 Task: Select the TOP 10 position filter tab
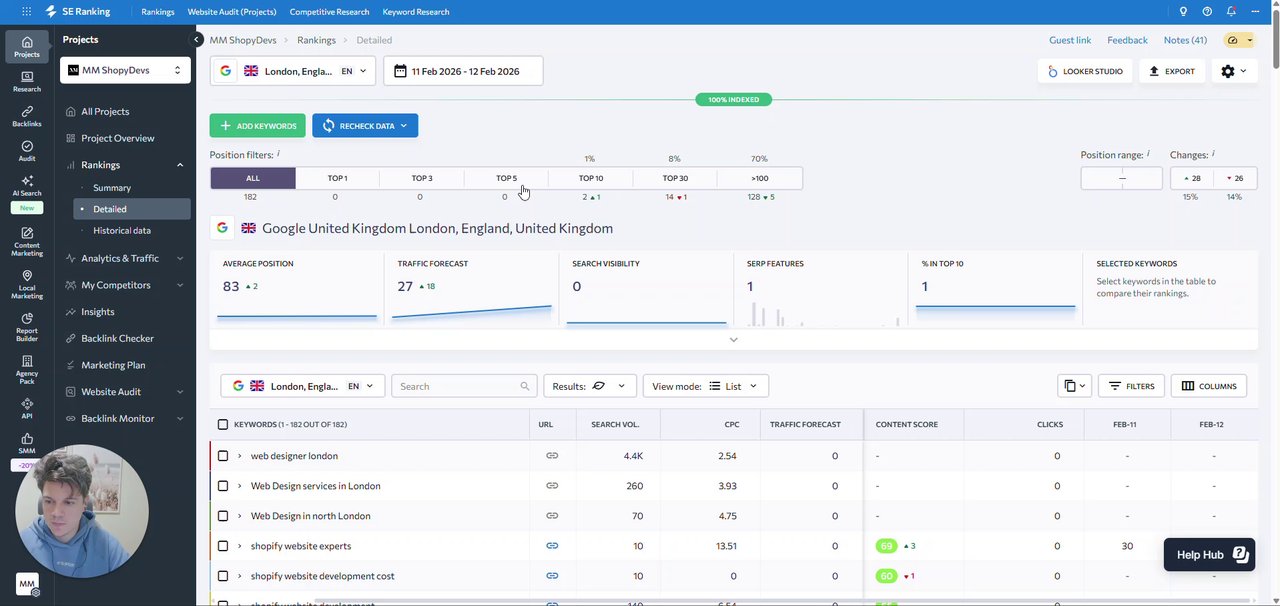coord(590,178)
